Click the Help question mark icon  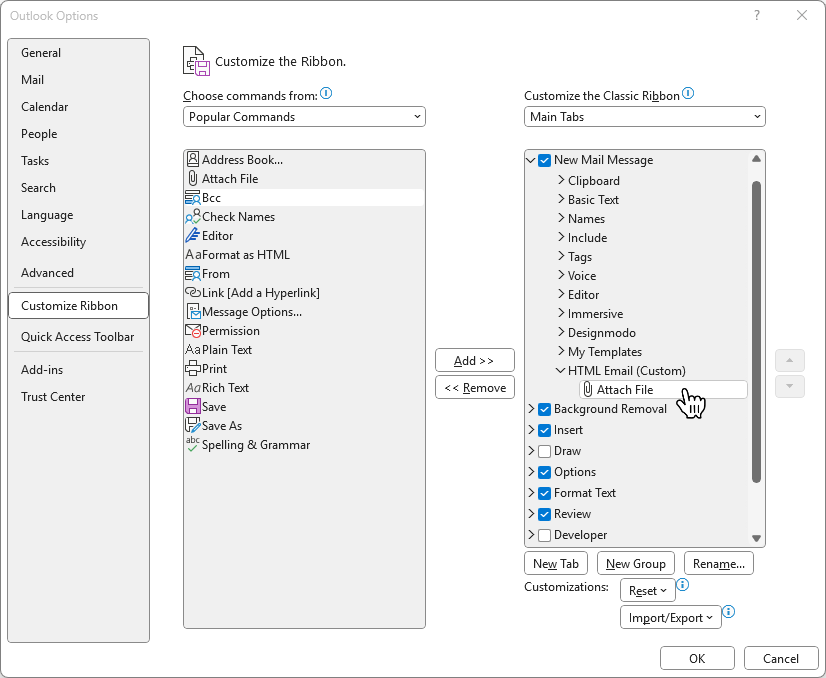point(757,15)
